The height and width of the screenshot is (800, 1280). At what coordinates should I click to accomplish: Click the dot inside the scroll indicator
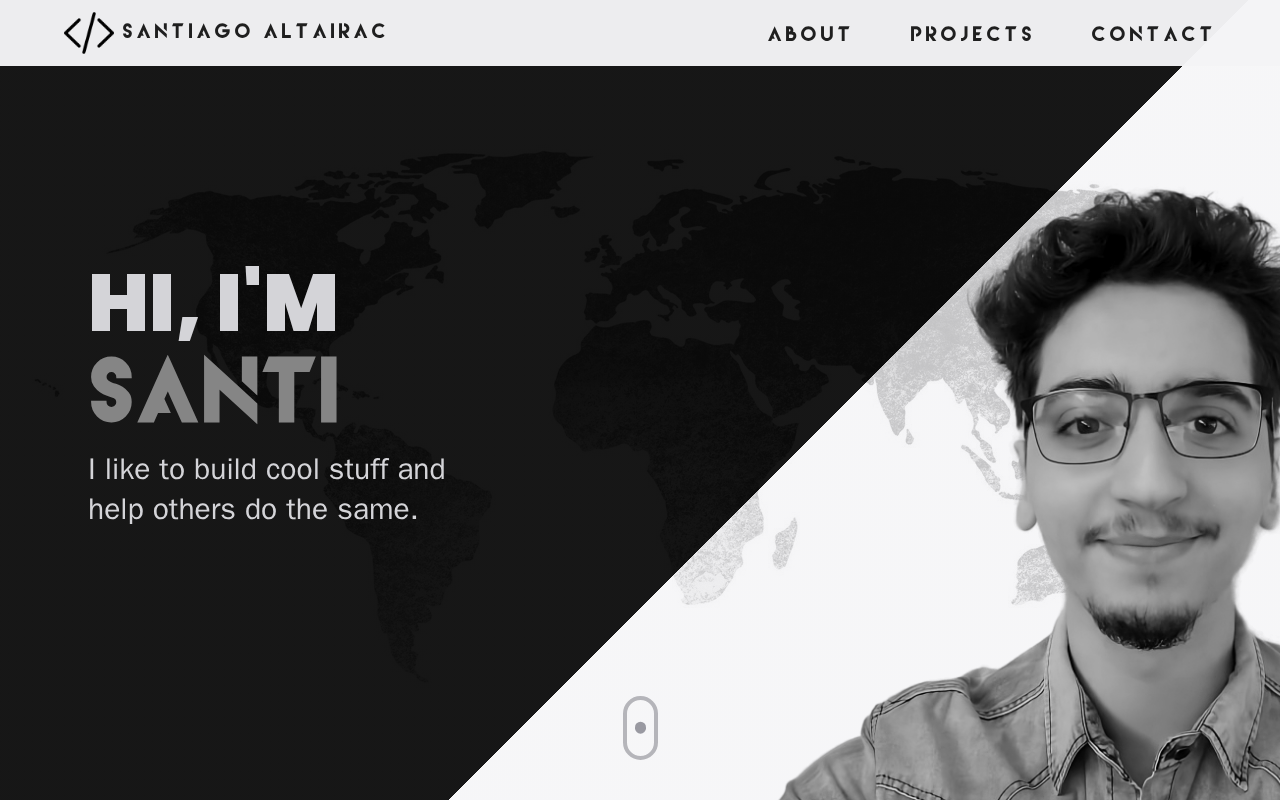[x=640, y=728]
